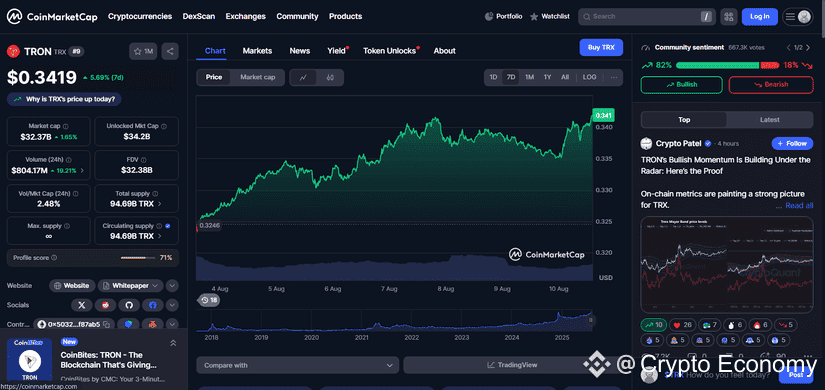Open the hamburger profile menu
The image size is (825, 390).
pos(798,16)
